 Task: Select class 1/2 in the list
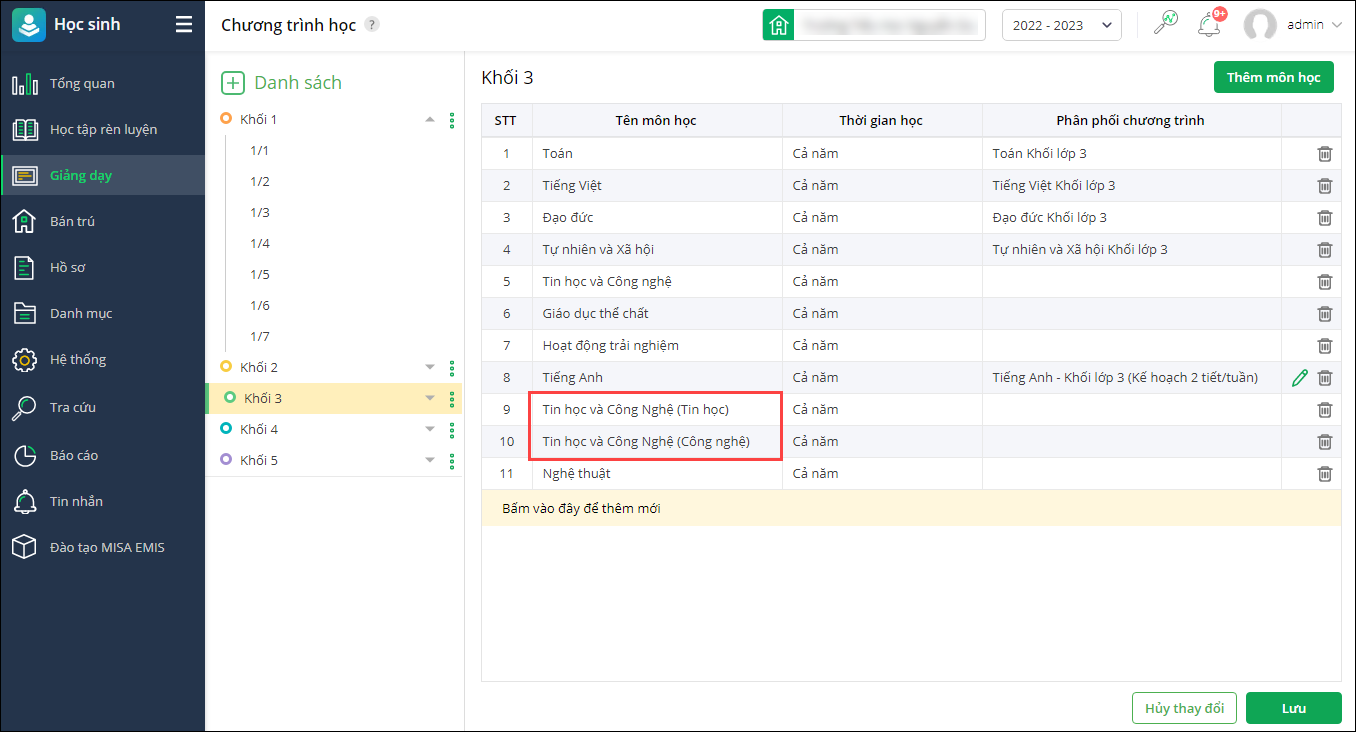pyautogui.click(x=260, y=182)
